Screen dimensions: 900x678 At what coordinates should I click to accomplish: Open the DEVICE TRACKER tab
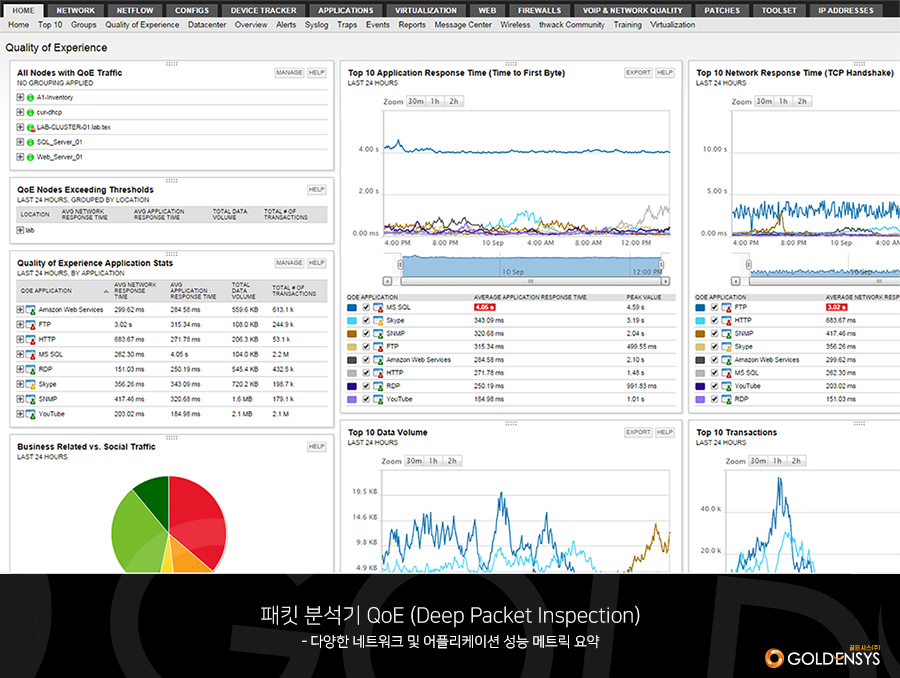[x=263, y=10]
